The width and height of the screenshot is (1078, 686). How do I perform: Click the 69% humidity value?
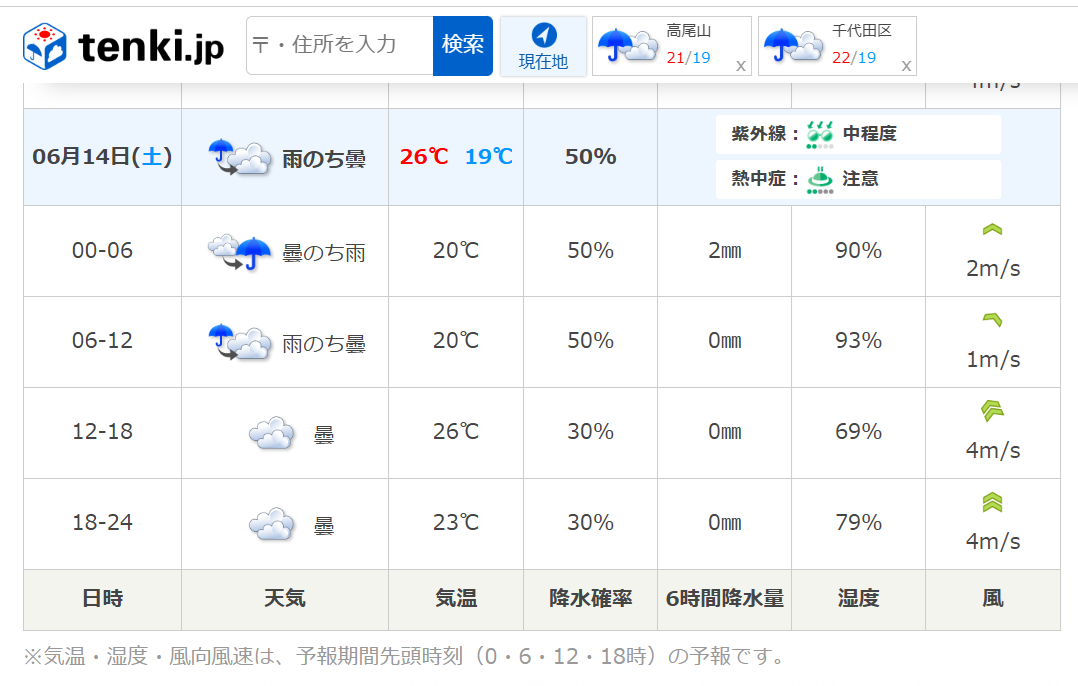pos(858,432)
